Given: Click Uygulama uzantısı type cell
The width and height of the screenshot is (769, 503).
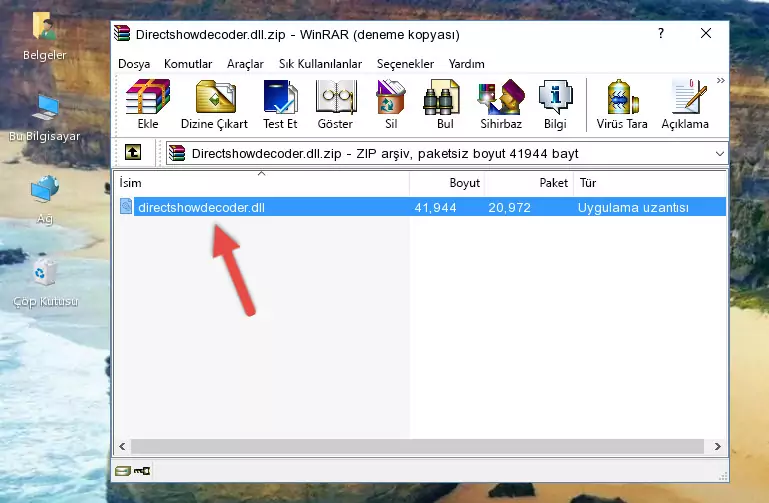Looking at the screenshot, I should pos(633,208).
